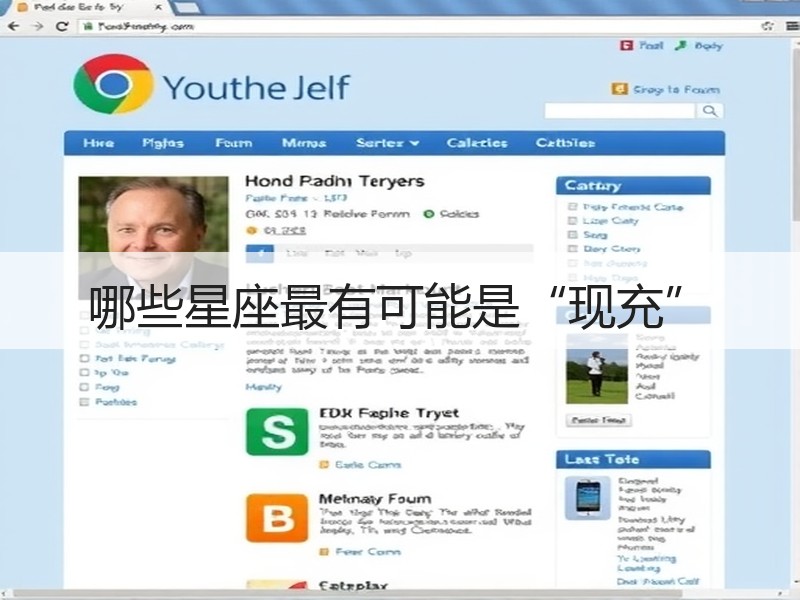The height and width of the screenshot is (600, 800).
Task: Tick the Ip Yoa checkbox in left list
Action: [85, 372]
